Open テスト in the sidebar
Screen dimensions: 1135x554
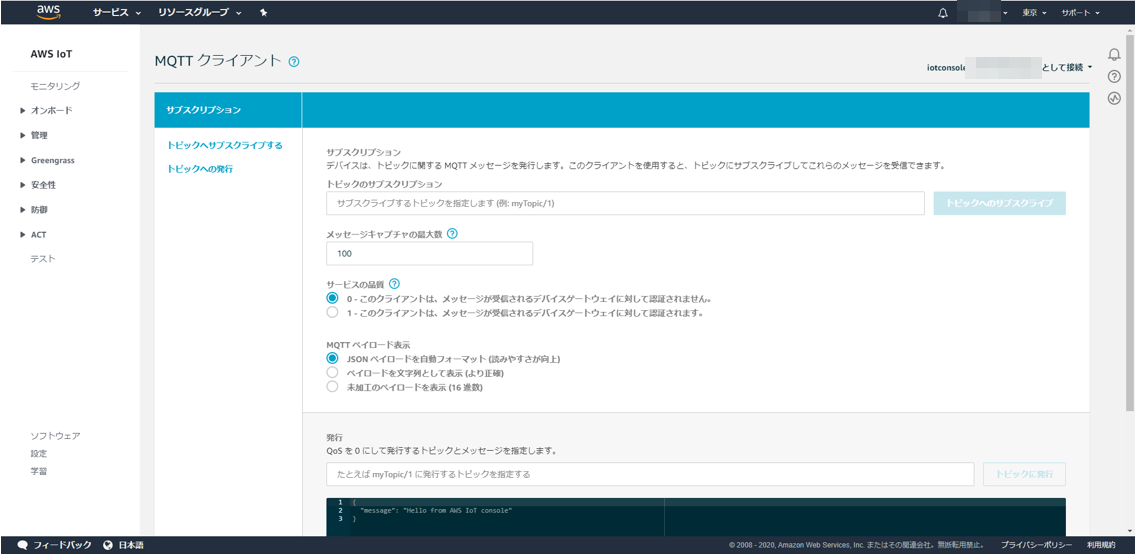pos(43,259)
